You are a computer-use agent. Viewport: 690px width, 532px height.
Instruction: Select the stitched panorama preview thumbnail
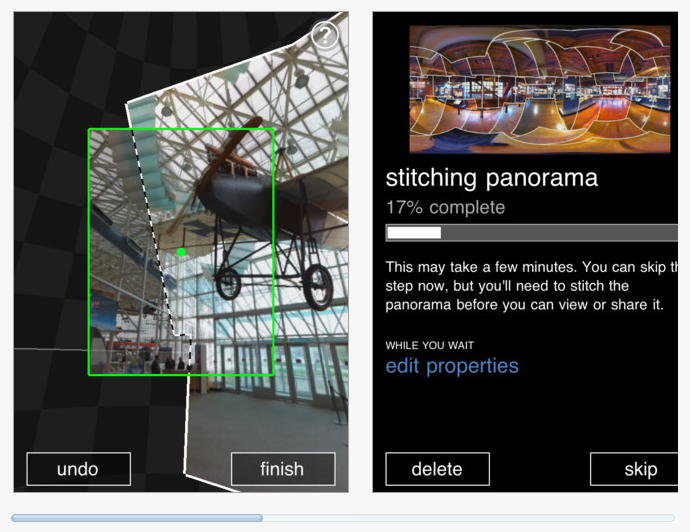(x=540, y=89)
